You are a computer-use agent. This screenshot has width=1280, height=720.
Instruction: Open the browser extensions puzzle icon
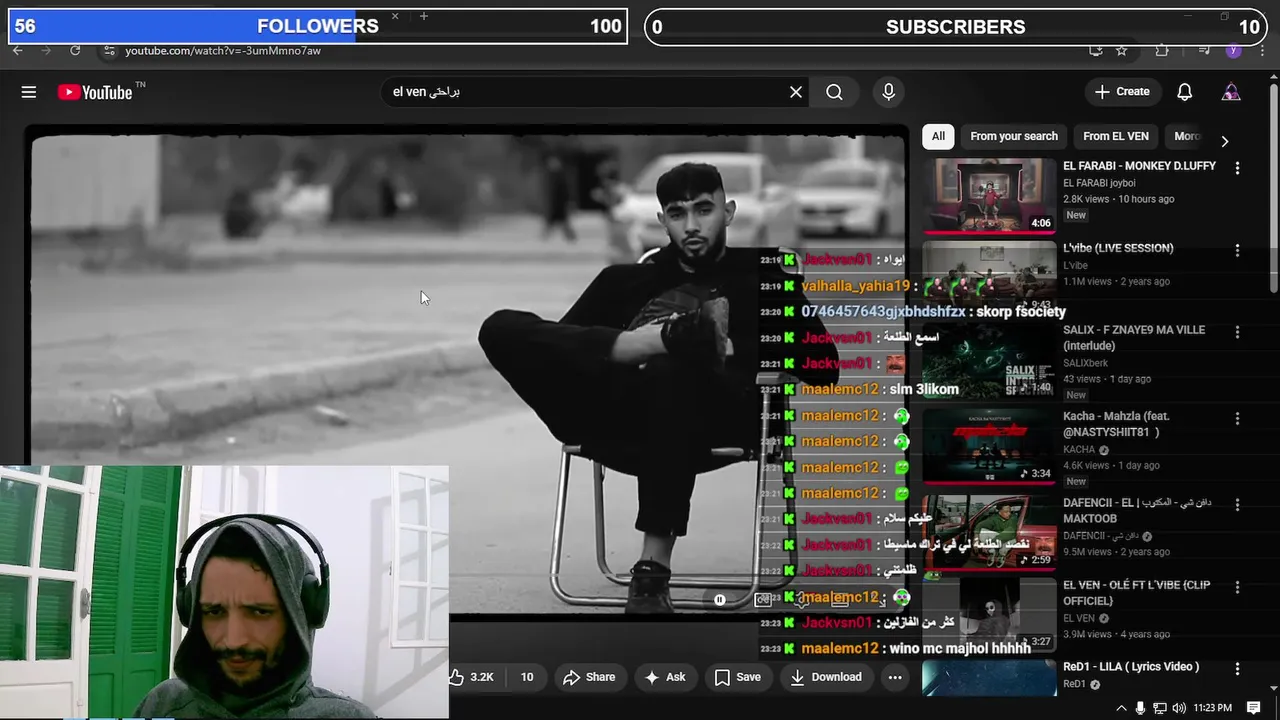[1161, 50]
